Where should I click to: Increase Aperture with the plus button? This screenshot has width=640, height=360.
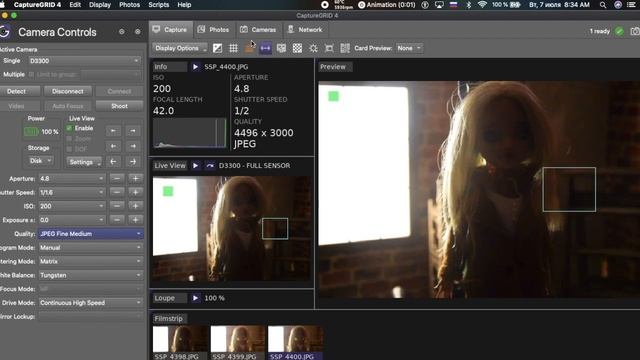pyautogui.click(x=136, y=178)
